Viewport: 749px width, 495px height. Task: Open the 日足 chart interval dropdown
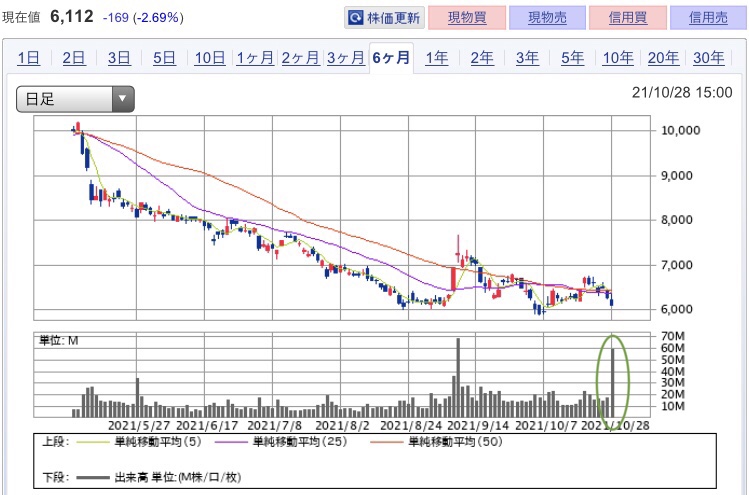coord(75,98)
